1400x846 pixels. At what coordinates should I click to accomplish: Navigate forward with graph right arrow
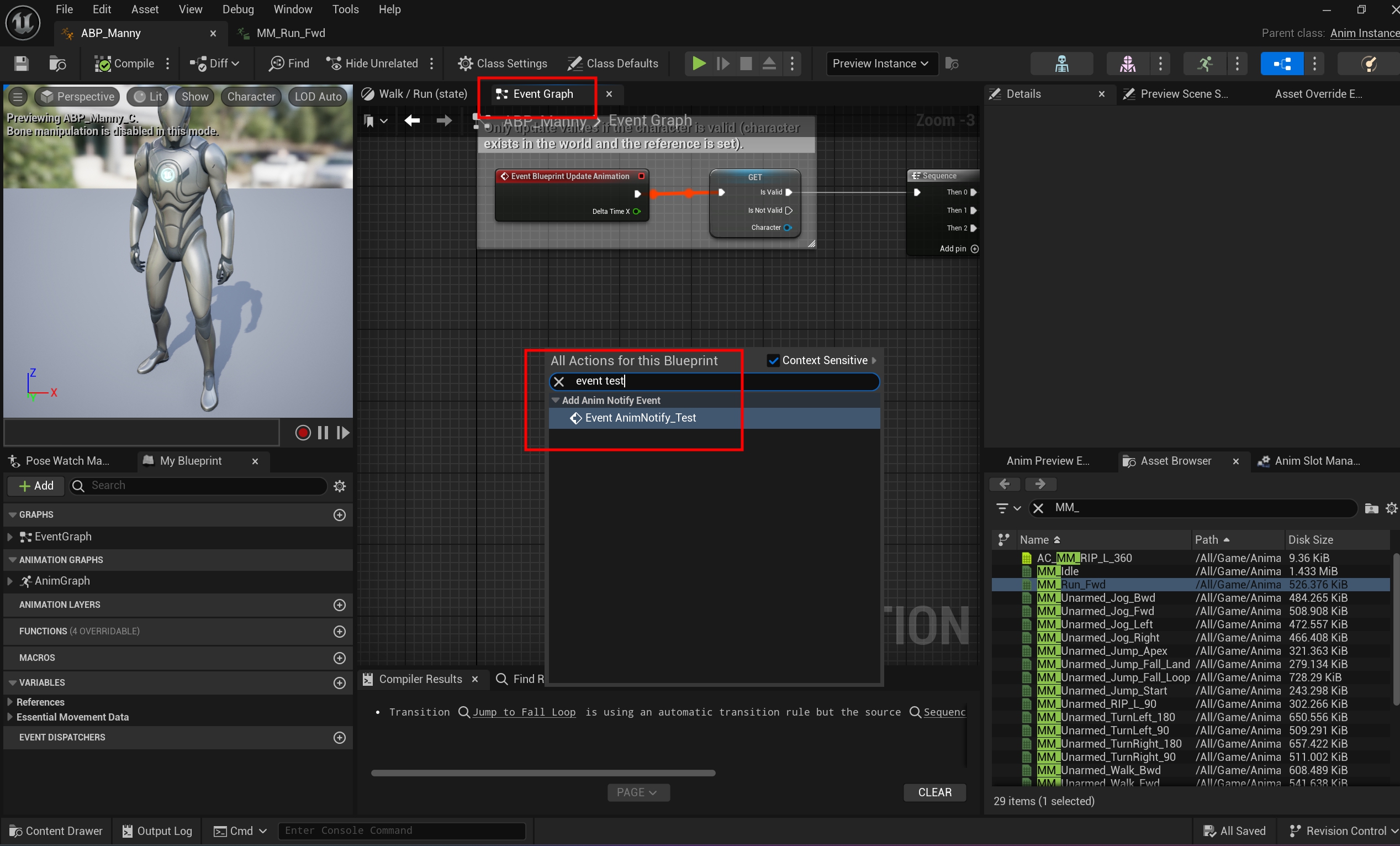click(444, 120)
